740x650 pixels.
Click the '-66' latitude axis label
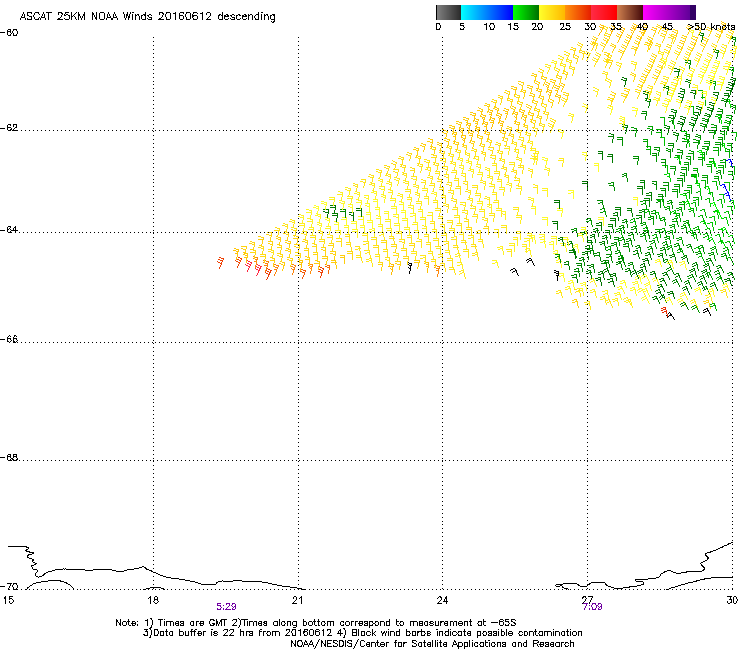[9, 339]
